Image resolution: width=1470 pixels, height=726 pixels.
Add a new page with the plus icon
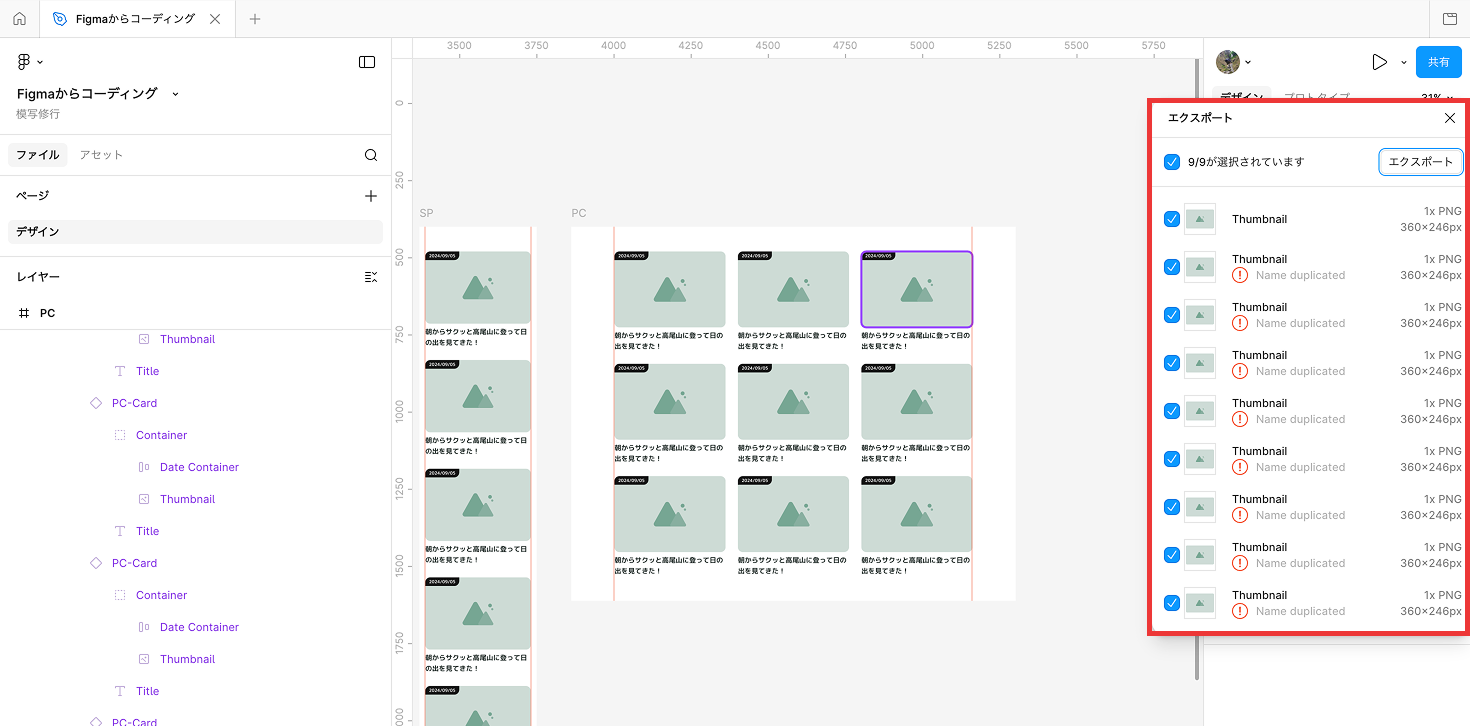(x=371, y=196)
